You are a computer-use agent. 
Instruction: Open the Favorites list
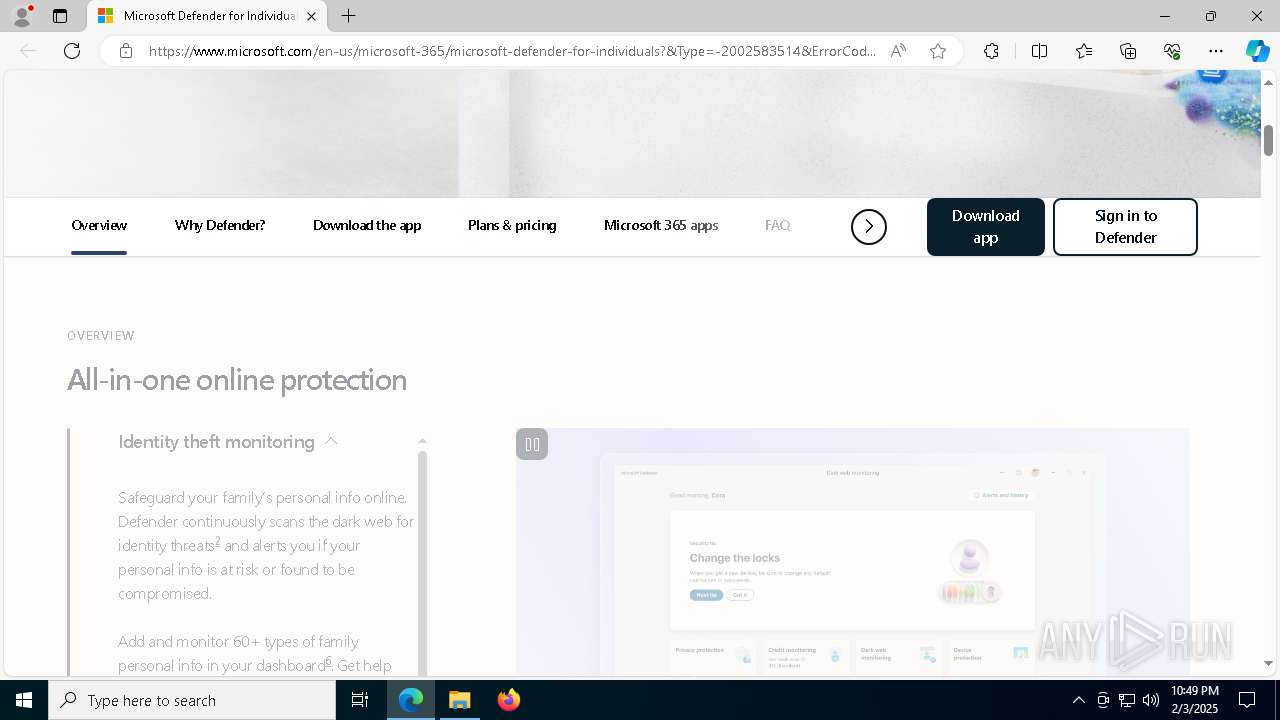click(1084, 51)
